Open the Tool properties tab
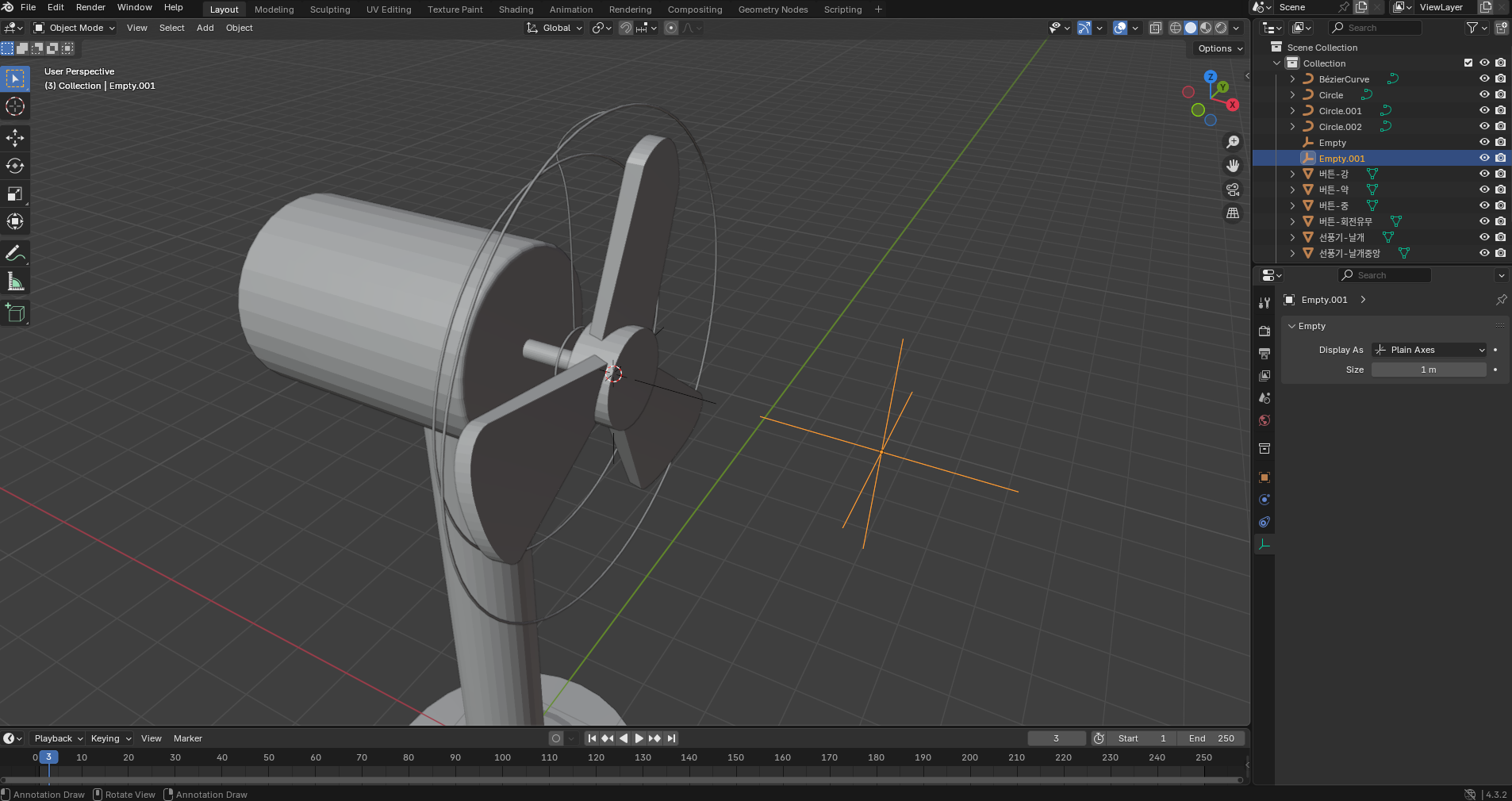This screenshot has width=1512, height=801. coord(1264,303)
